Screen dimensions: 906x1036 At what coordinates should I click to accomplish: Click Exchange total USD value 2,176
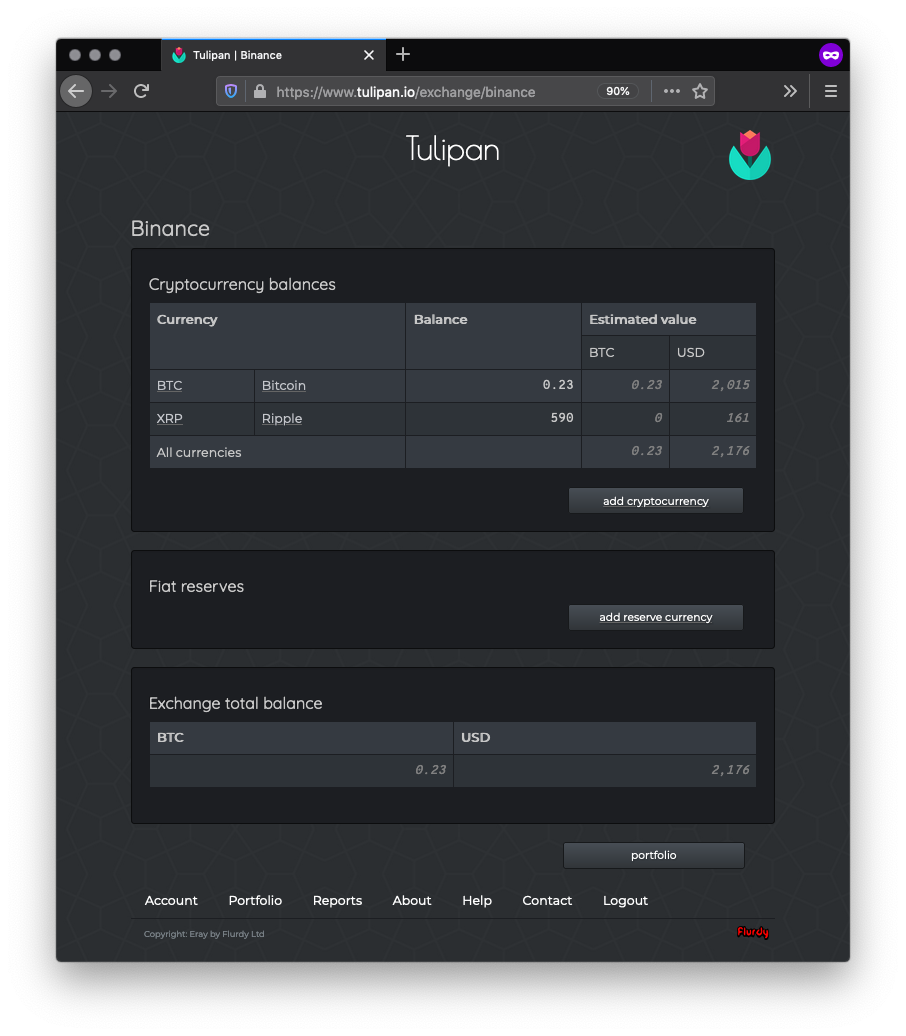click(730, 770)
